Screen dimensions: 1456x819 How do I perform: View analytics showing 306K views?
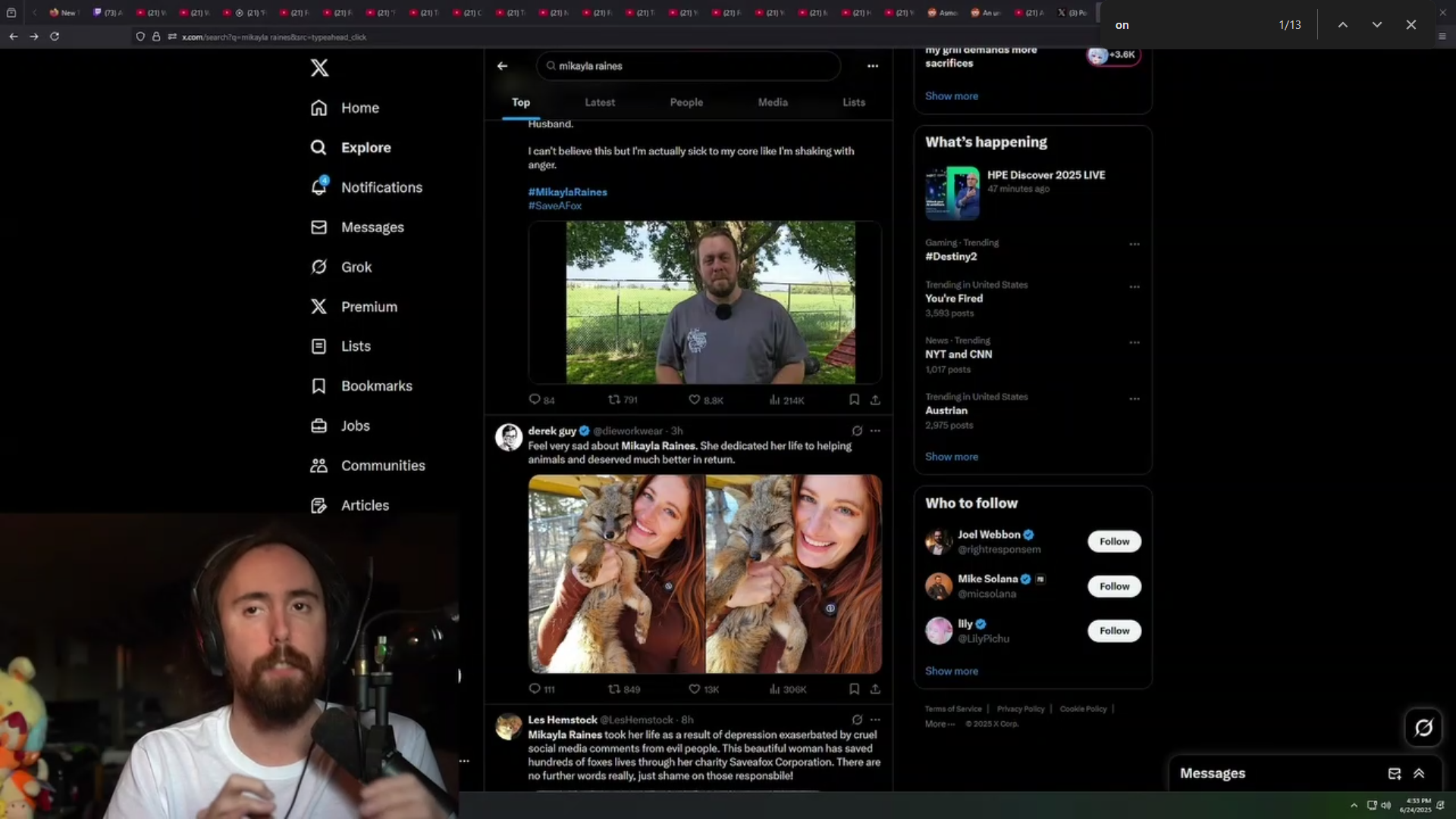point(787,689)
